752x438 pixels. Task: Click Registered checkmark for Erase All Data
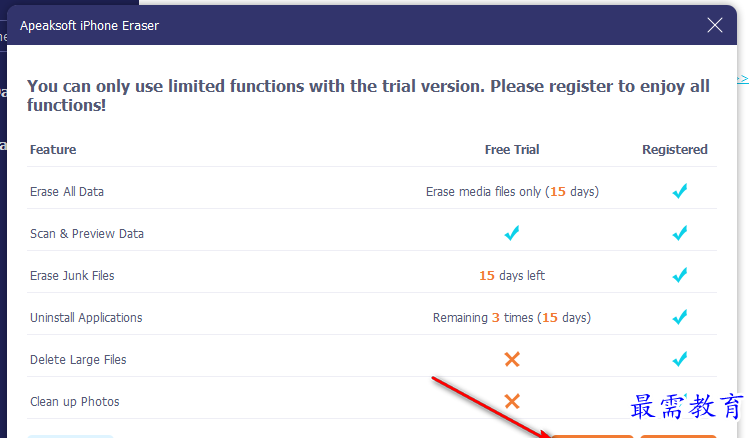click(680, 191)
